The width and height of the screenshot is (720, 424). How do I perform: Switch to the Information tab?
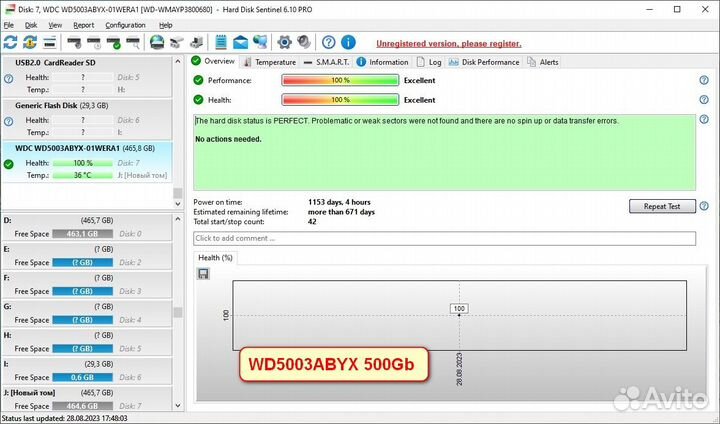[382, 62]
